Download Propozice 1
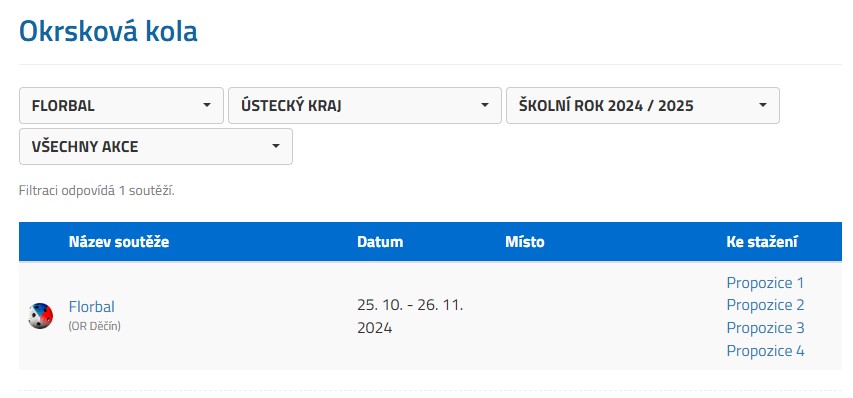853x398 pixels. 765,283
